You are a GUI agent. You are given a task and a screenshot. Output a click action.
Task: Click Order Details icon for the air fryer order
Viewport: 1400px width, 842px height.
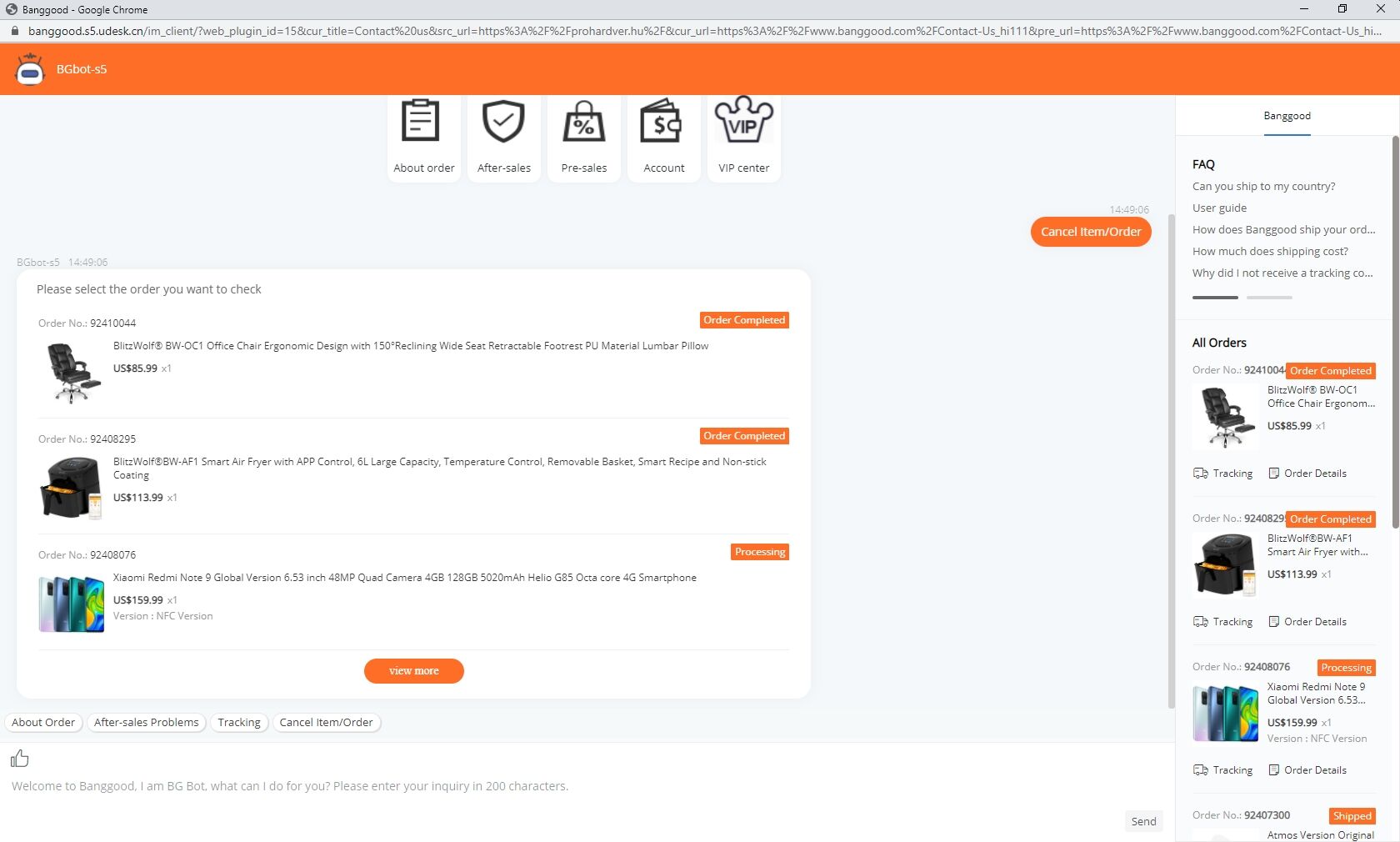(1273, 622)
